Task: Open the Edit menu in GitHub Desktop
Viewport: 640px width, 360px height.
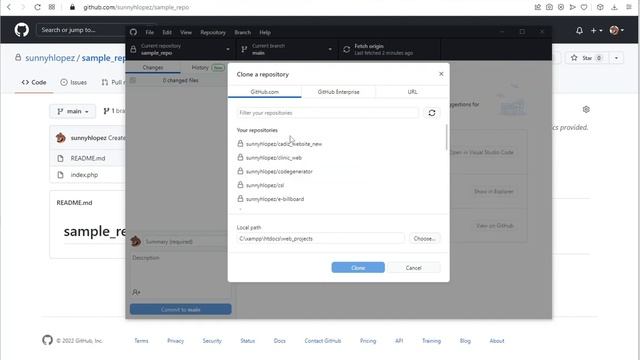Action: click(x=167, y=32)
